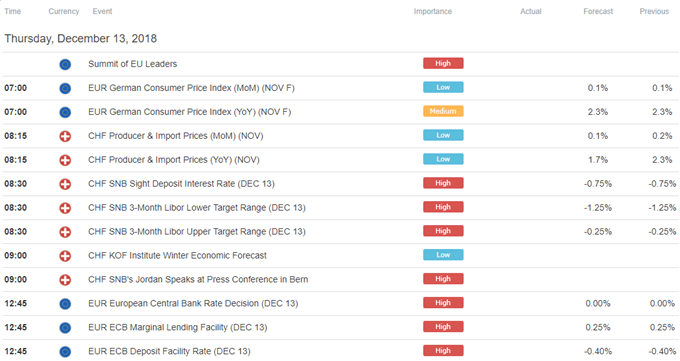Click Low badge for KOF Institute Winter Forecast
The image size is (680, 361).
(443, 255)
